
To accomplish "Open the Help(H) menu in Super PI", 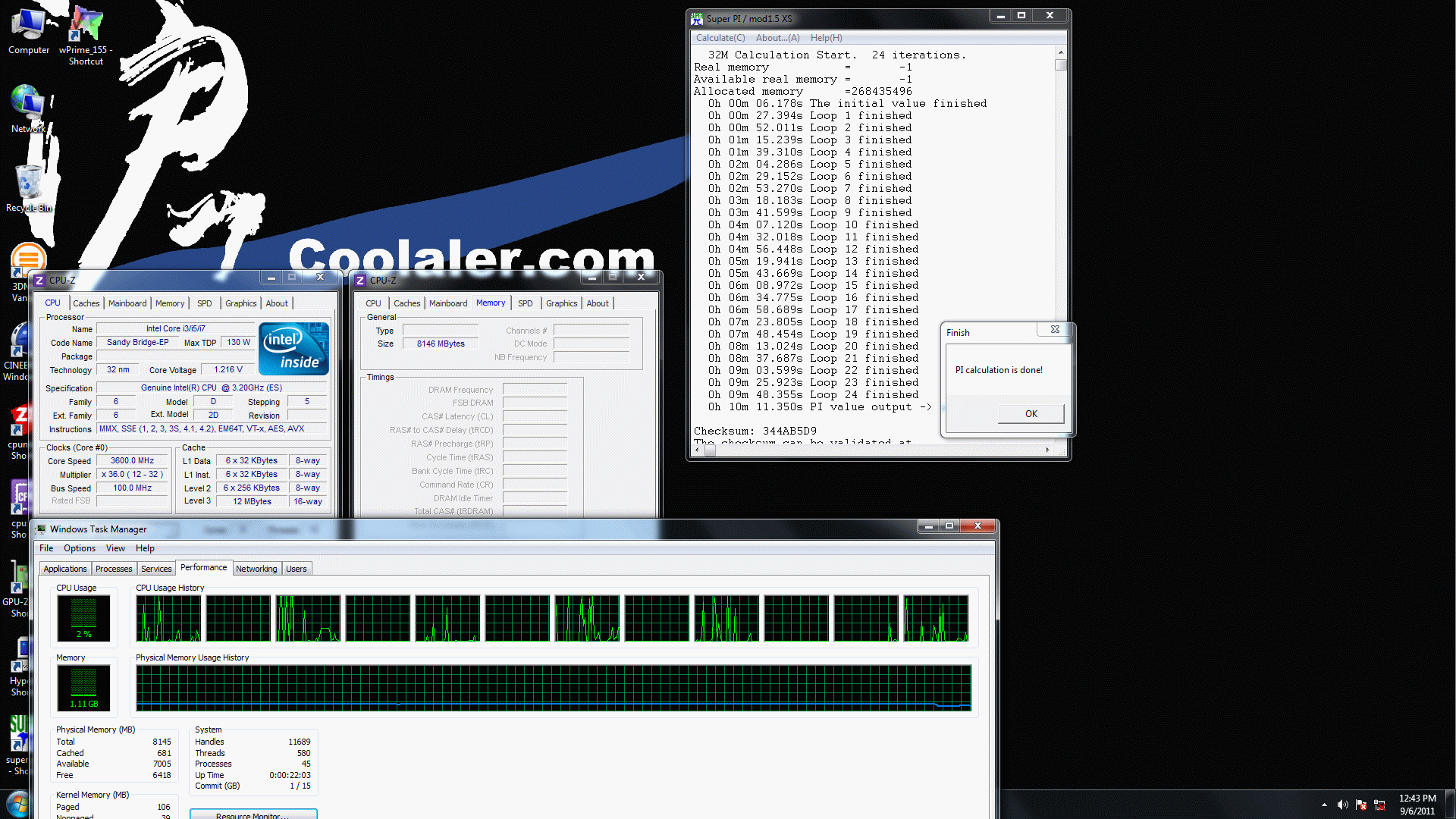I will [x=826, y=38].
